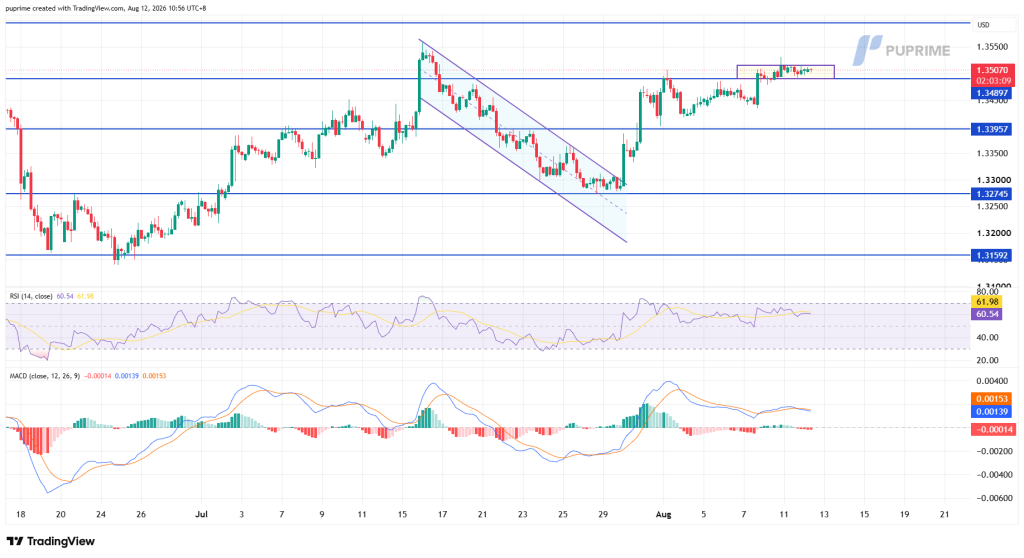Click the red current price label 1.35070
The width and height of the screenshot is (1024, 558).
click(x=991, y=70)
